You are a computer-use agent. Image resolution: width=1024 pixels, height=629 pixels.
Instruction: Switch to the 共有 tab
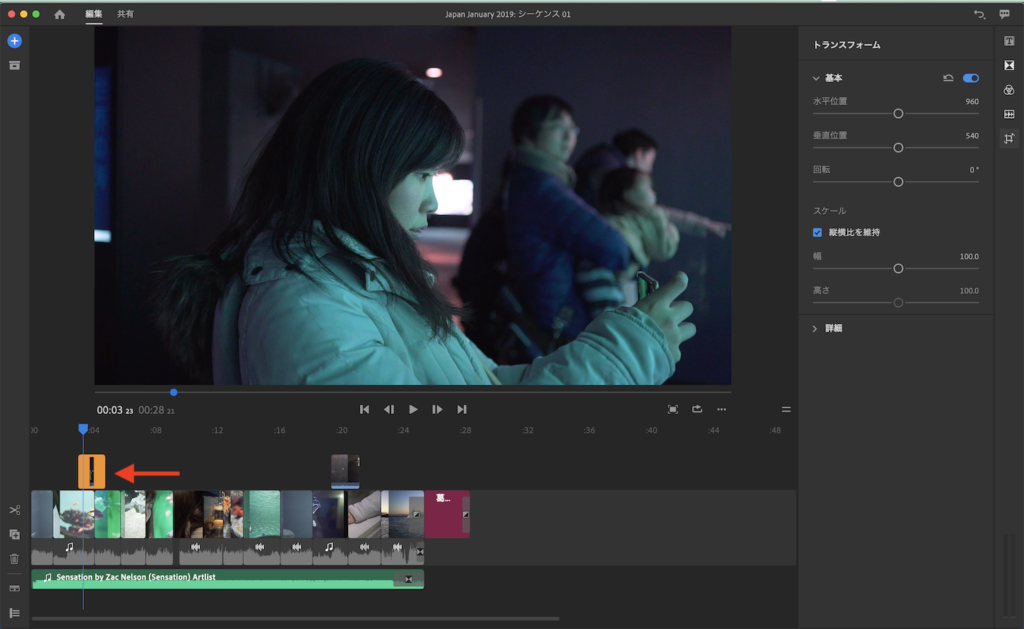[125, 15]
